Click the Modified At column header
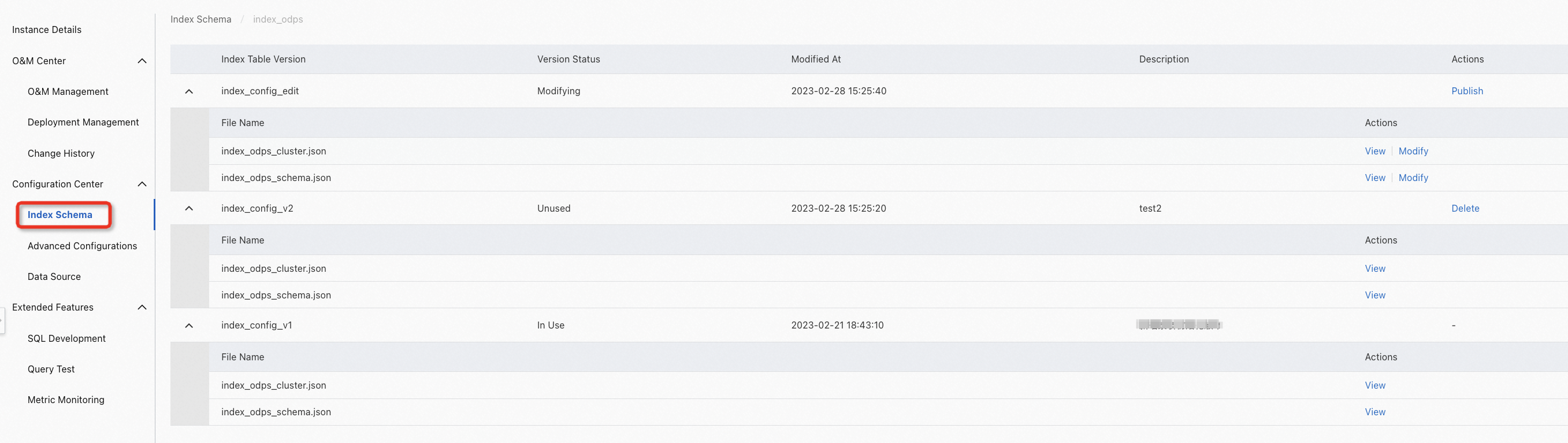 point(816,59)
